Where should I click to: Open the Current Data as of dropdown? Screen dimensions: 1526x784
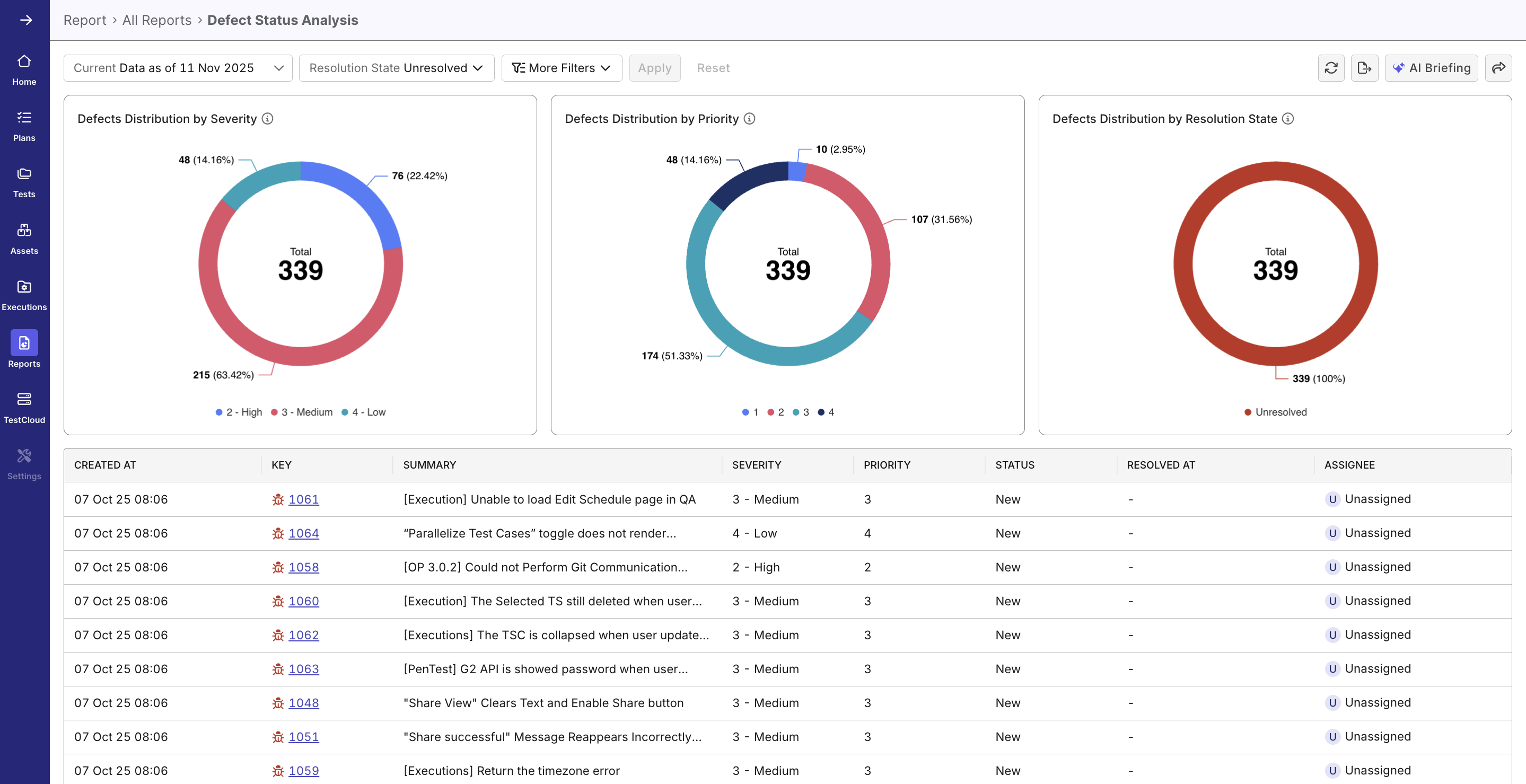point(177,67)
